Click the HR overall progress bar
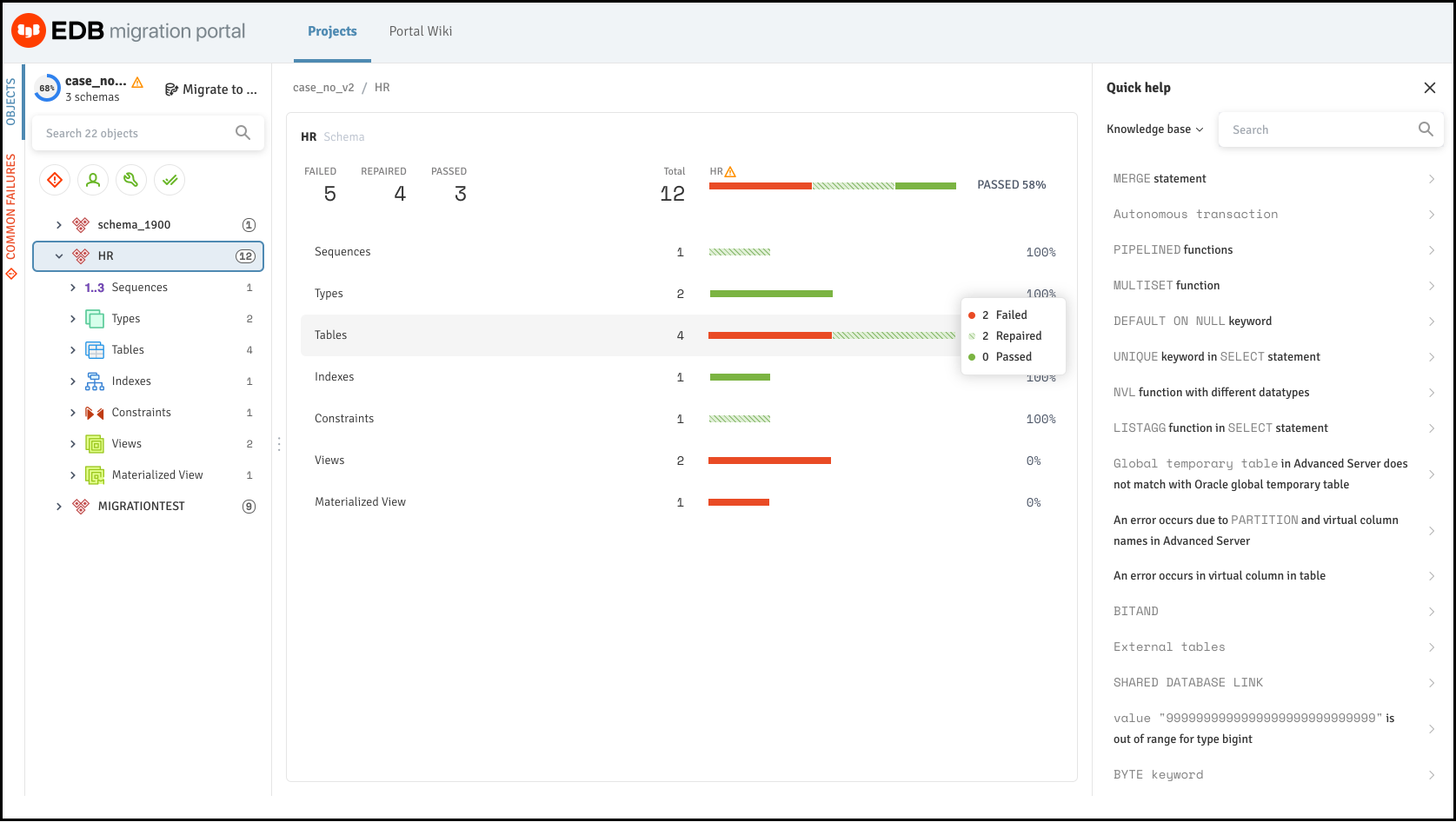Screen dimensions: 1456x822 833,186
